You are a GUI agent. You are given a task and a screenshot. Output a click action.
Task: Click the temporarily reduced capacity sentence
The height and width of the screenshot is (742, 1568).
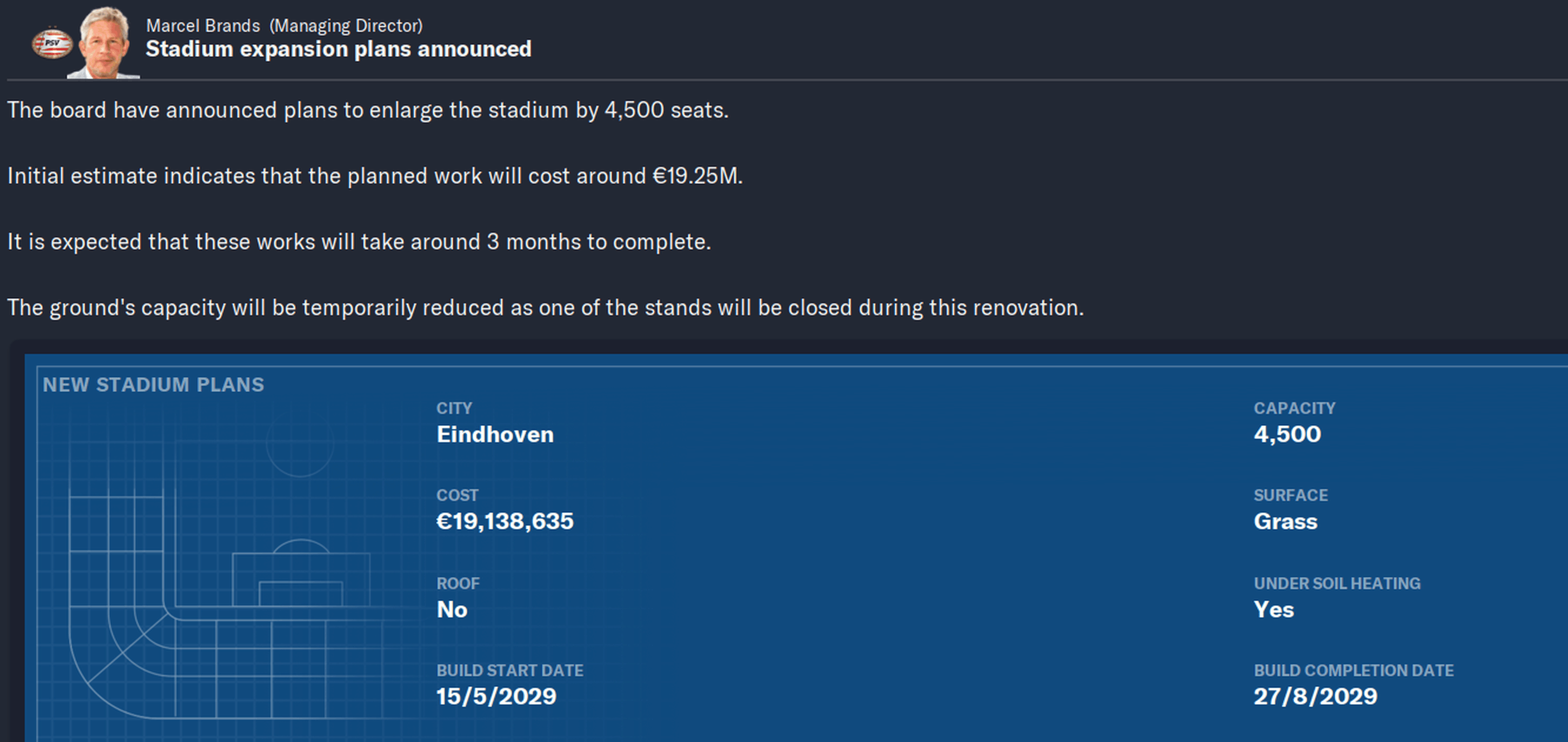click(545, 307)
